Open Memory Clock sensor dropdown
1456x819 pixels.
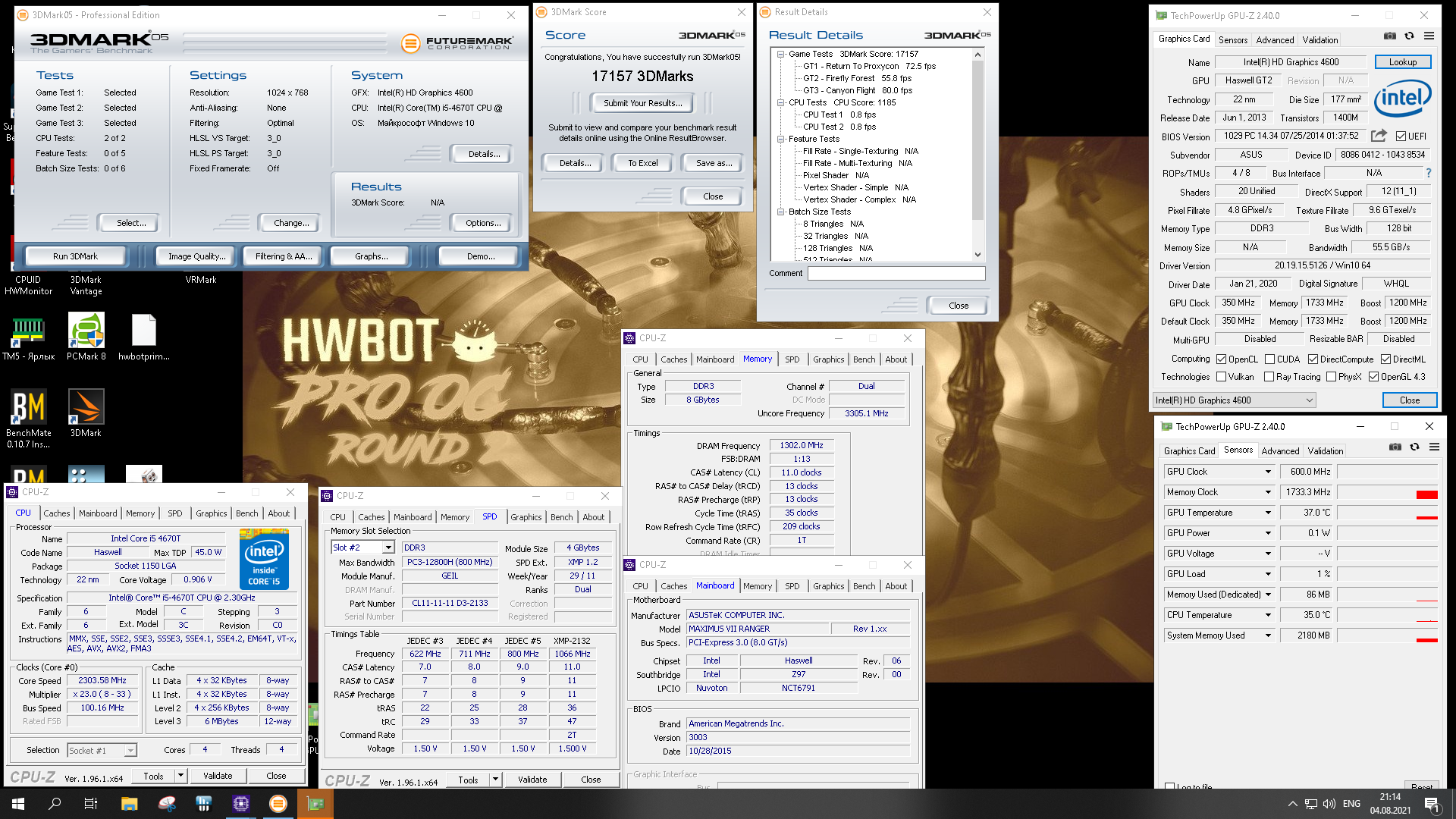(1268, 492)
